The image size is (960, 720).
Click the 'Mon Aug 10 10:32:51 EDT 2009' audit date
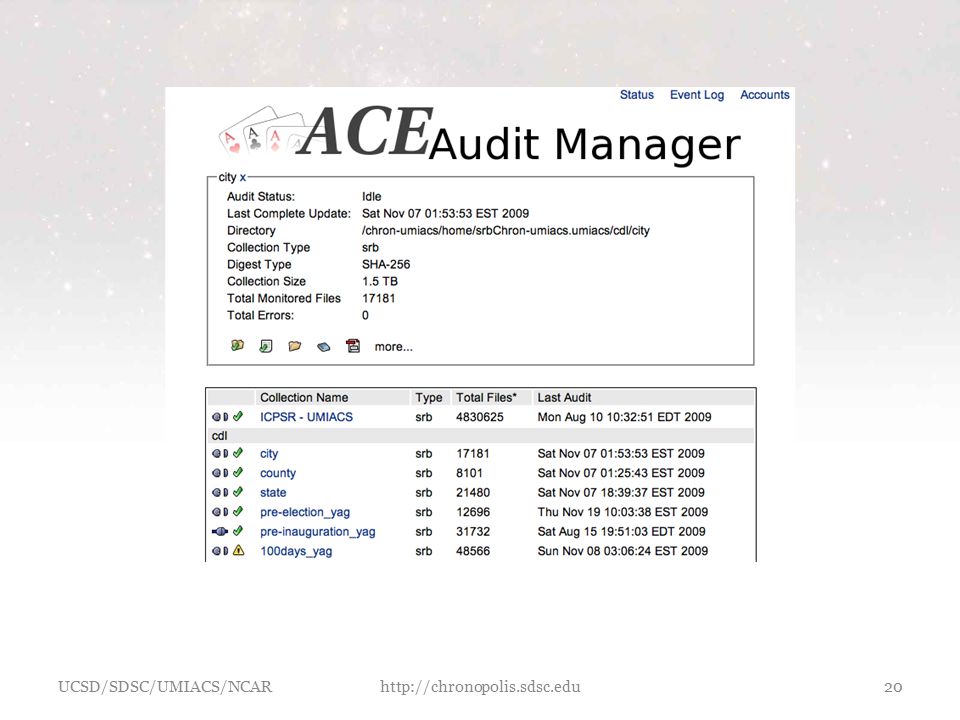624,417
